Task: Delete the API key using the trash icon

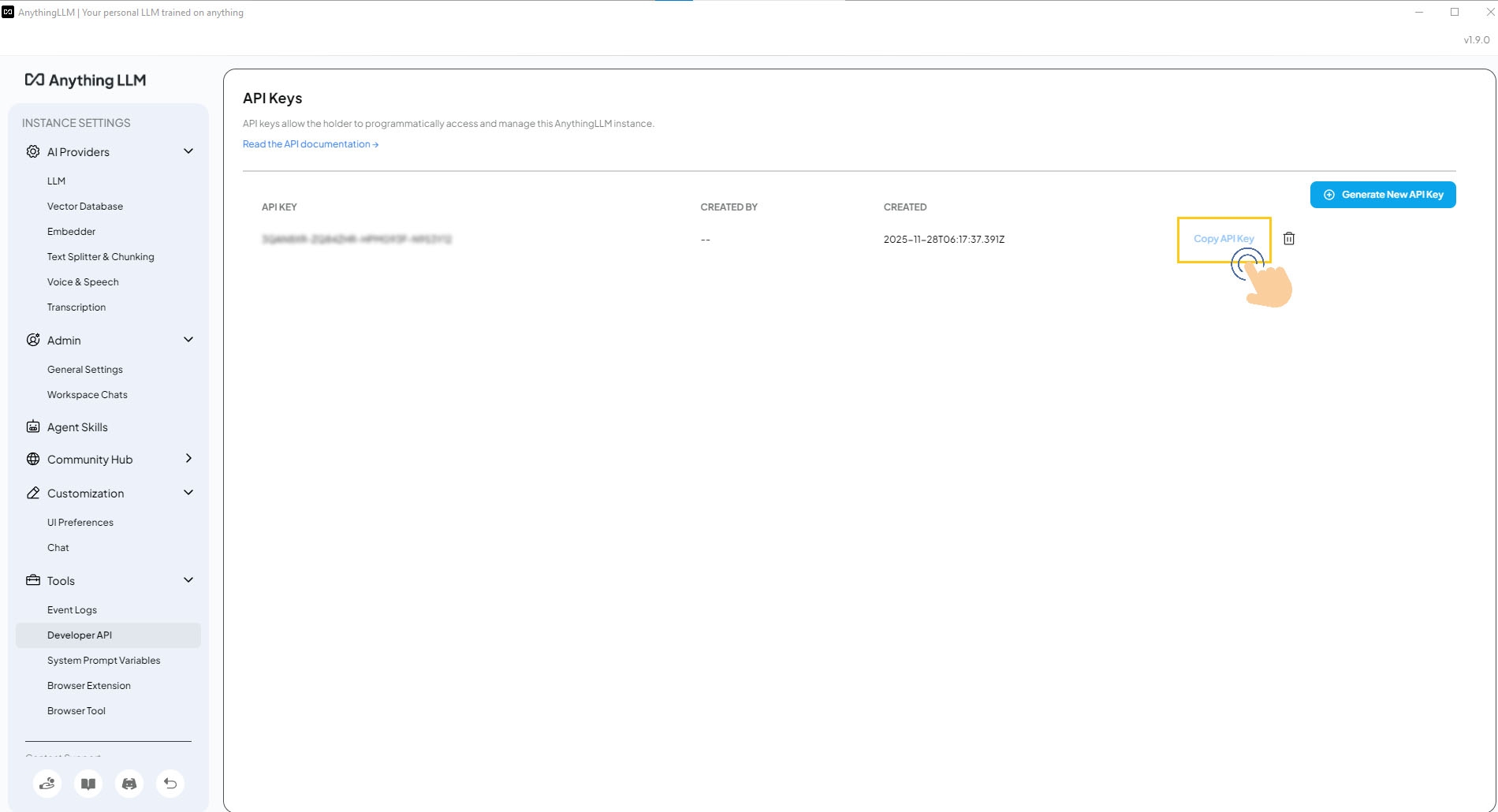Action: (x=1289, y=238)
